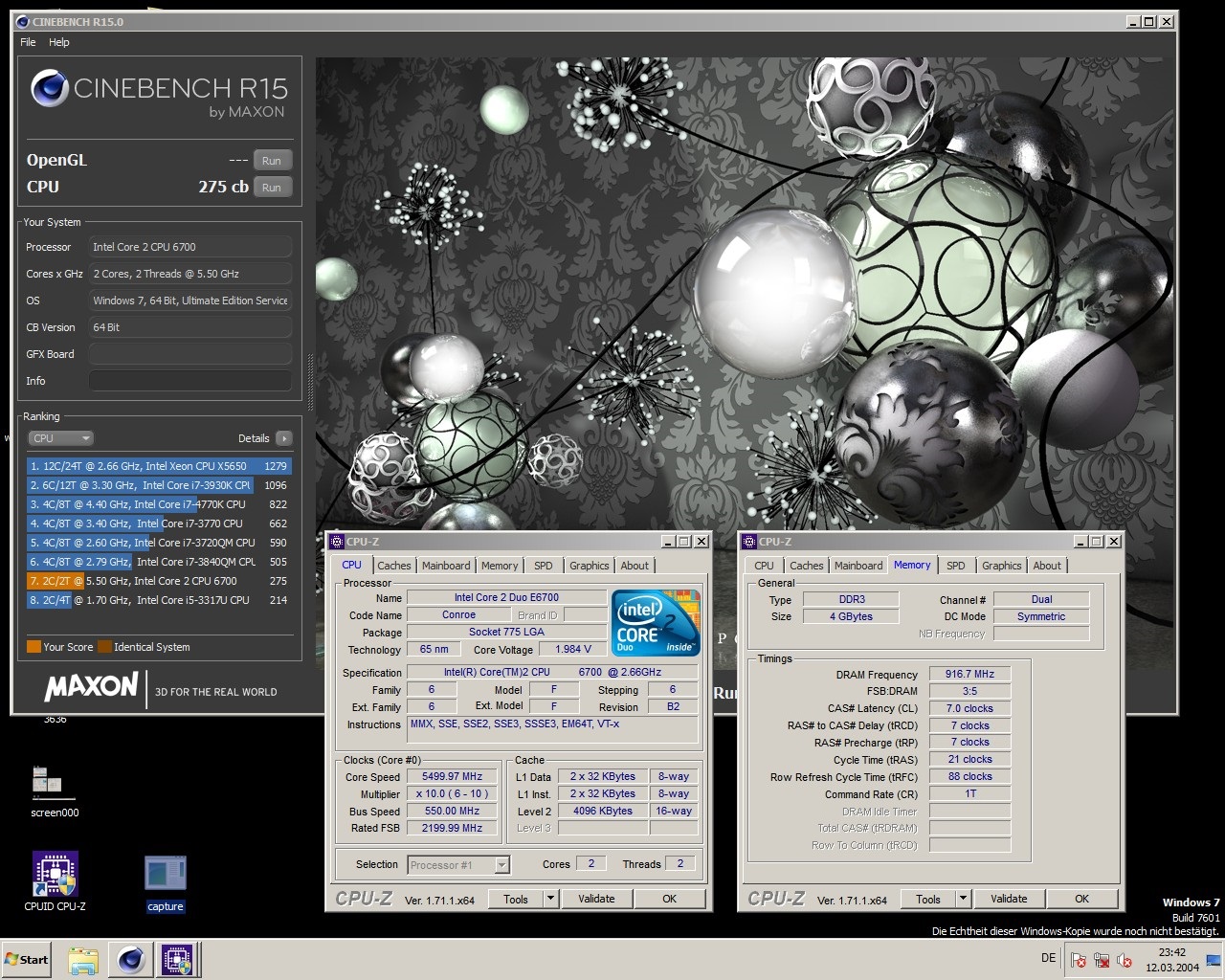The height and width of the screenshot is (980, 1225).
Task: Select ranking entry Core 2 CPU 6700
Action: [x=159, y=581]
